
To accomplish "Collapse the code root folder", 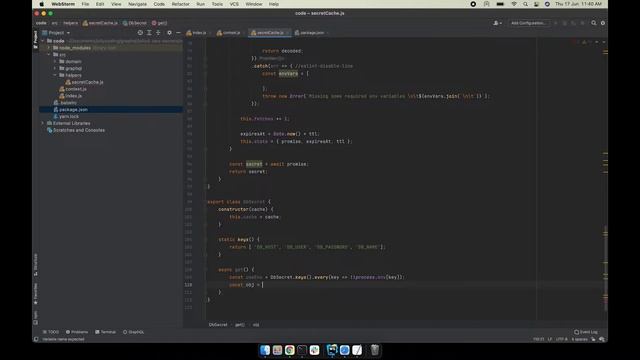I will (43, 41).
